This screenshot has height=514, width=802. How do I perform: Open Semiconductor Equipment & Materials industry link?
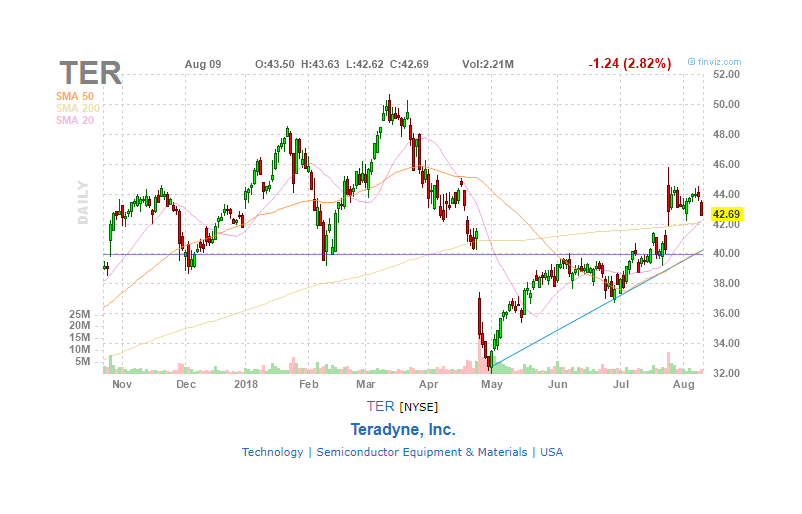point(421,452)
